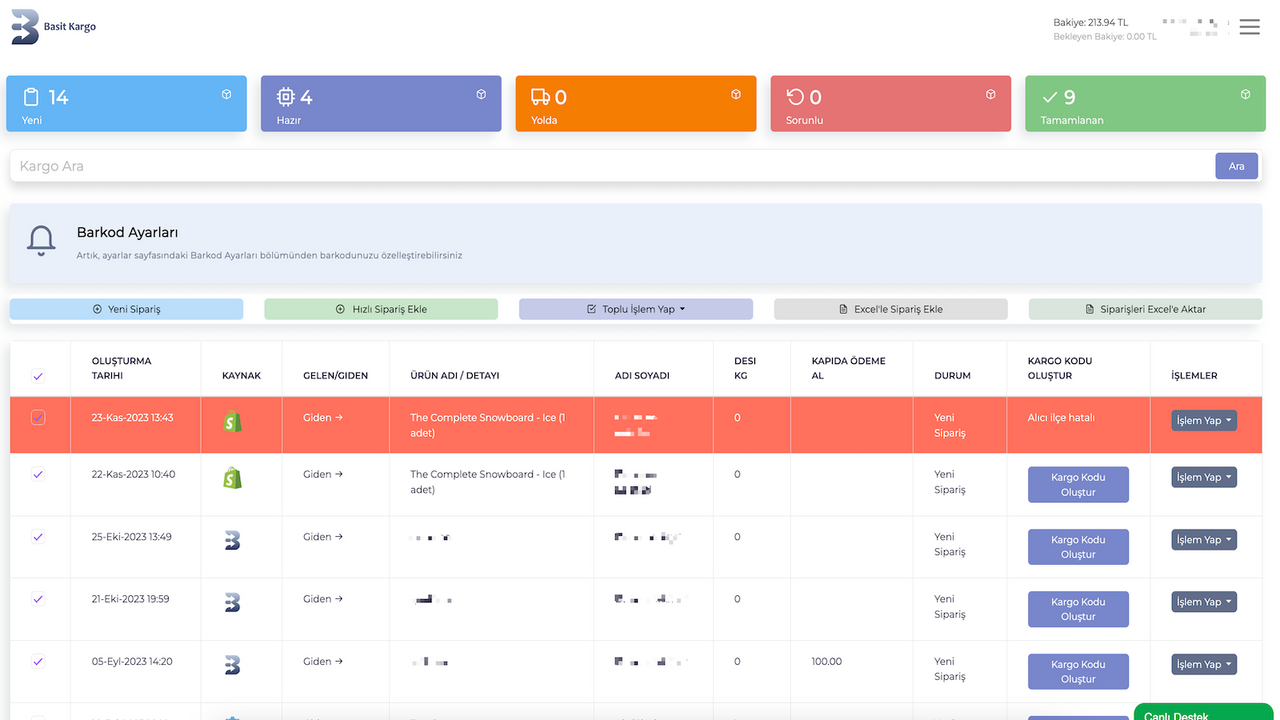Click the Bekleyen Bakiye 0.00 TL text
The width and height of the screenshot is (1280, 720).
point(1104,37)
